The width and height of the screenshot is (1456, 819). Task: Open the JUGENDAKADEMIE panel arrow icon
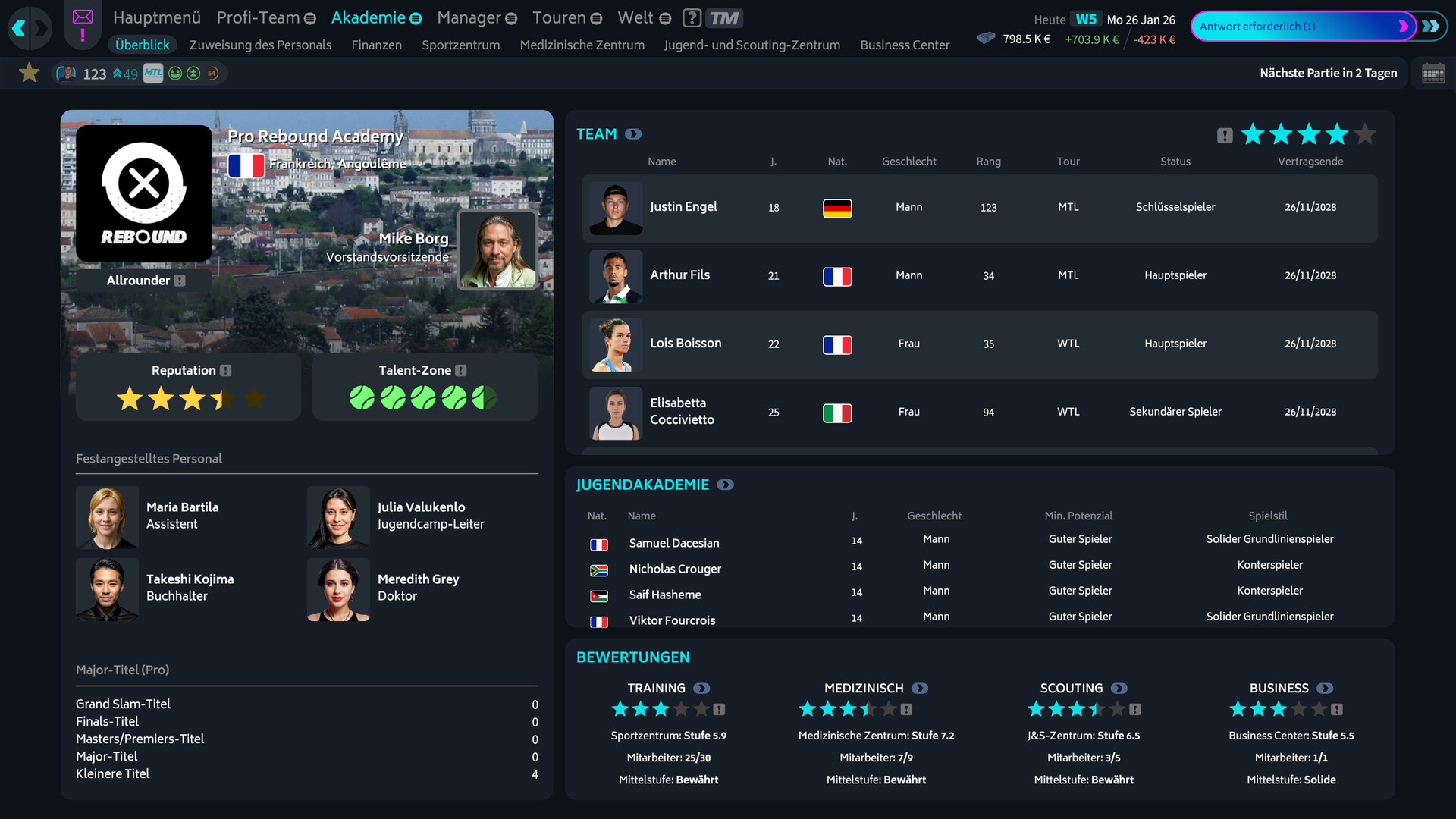coord(726,485)
